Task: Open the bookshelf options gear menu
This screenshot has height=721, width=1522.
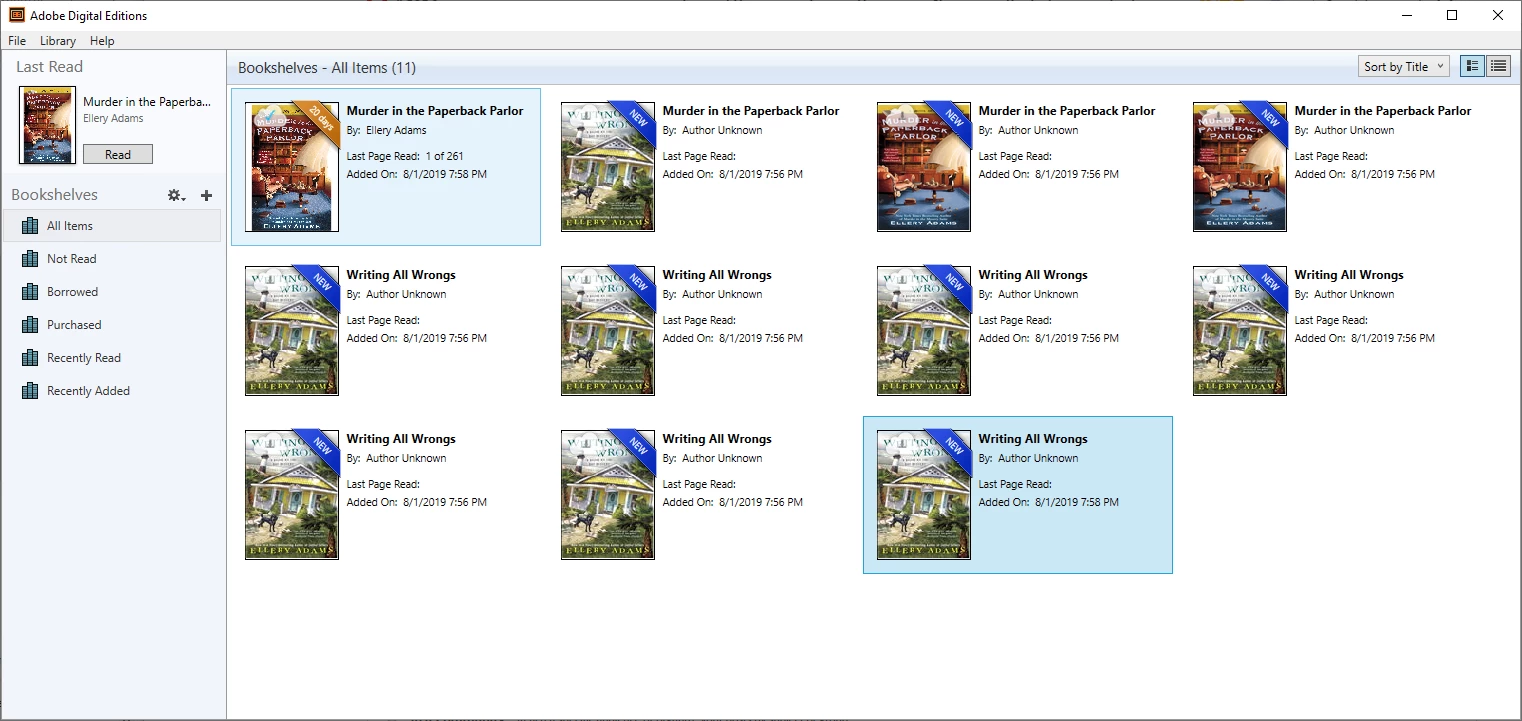Action: click(176, 196)
